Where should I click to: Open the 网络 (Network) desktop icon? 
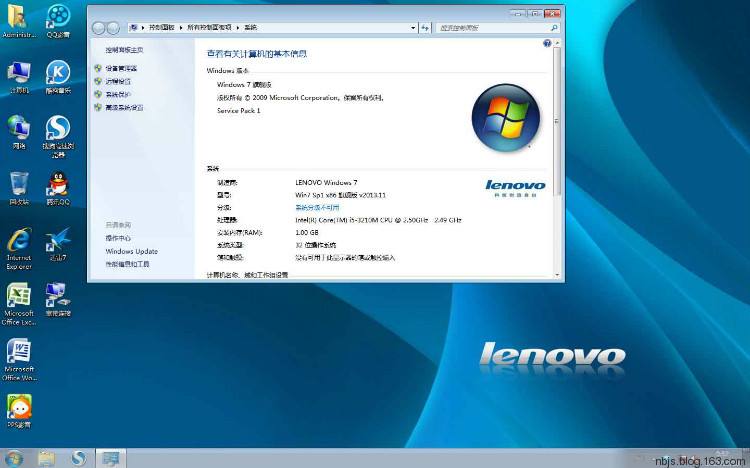click(18, 132)
